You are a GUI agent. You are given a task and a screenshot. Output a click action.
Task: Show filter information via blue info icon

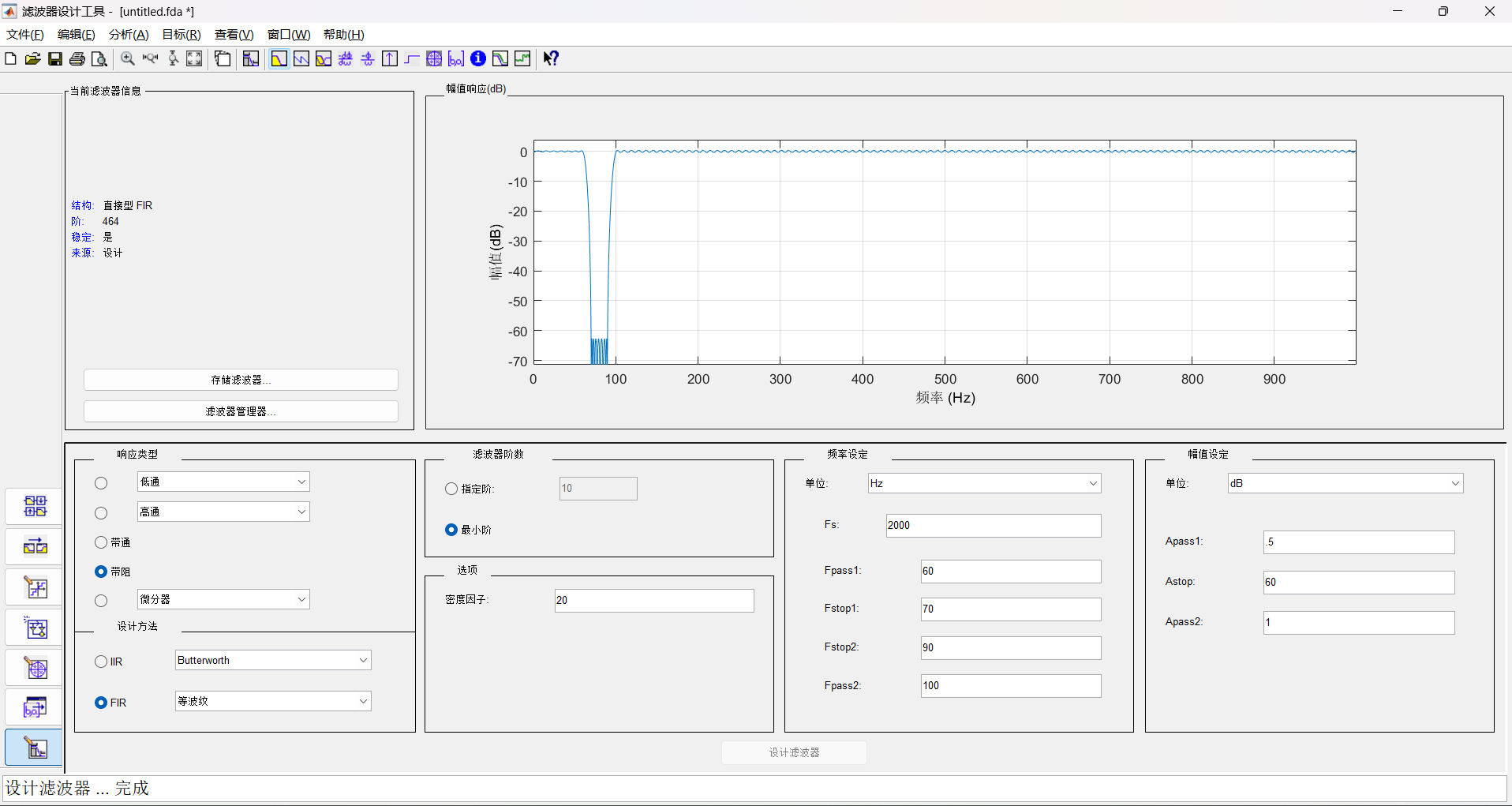pyautogui.click(x=478, y=59)
